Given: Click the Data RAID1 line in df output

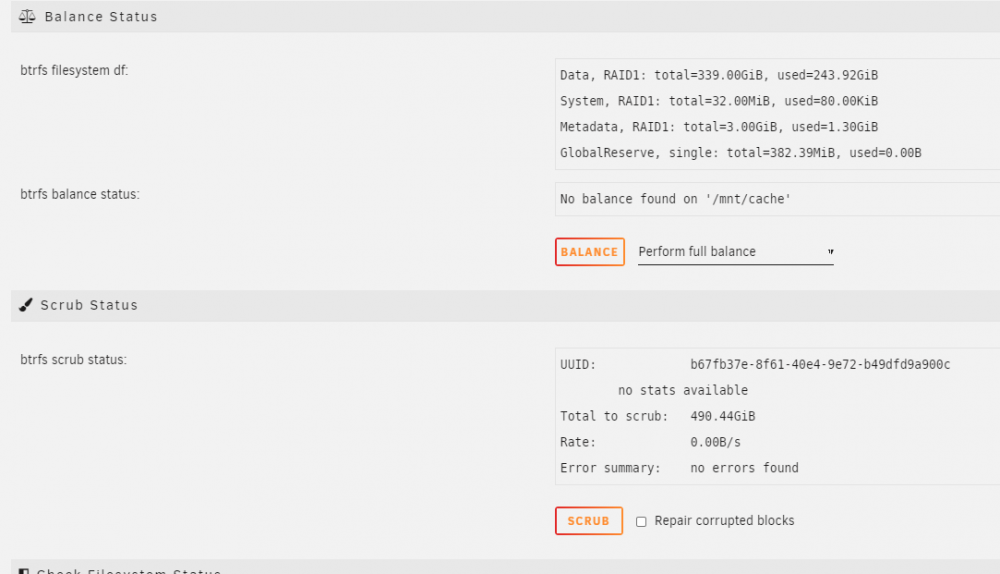Looking at the screenshot, I should point(719,75).
